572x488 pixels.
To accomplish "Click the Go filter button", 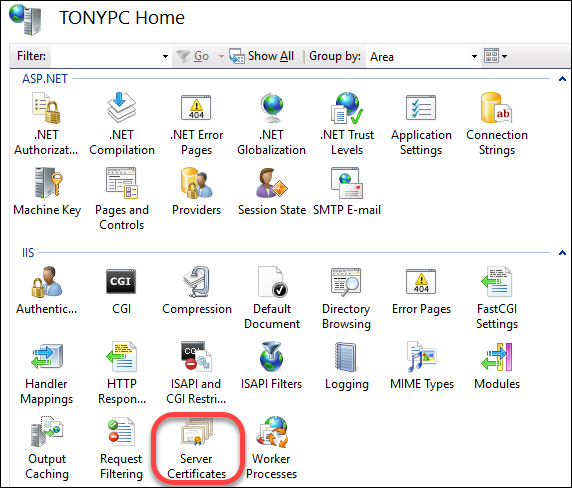I will (x=193, y=56).
